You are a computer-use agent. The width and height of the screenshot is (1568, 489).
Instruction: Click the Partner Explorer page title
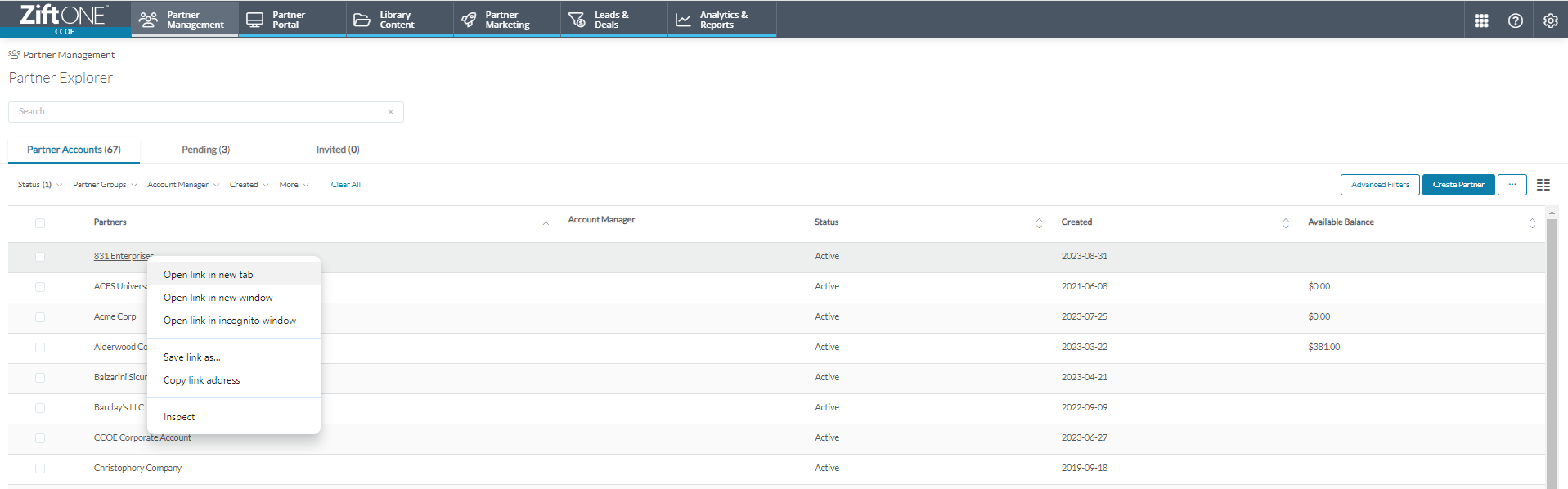pyautogui.click(x=61, y=78)
